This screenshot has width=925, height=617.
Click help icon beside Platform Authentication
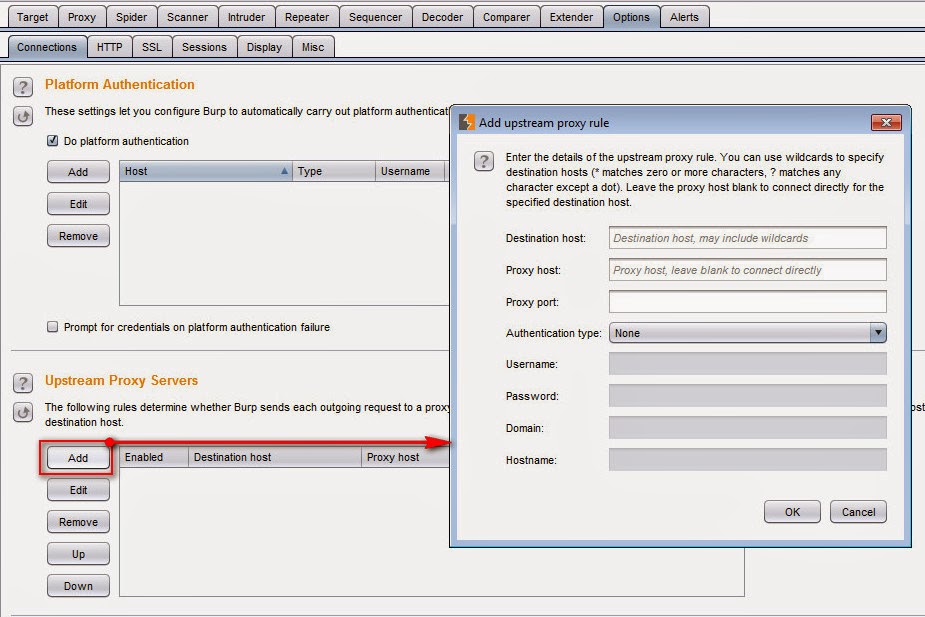click(23, 87)
